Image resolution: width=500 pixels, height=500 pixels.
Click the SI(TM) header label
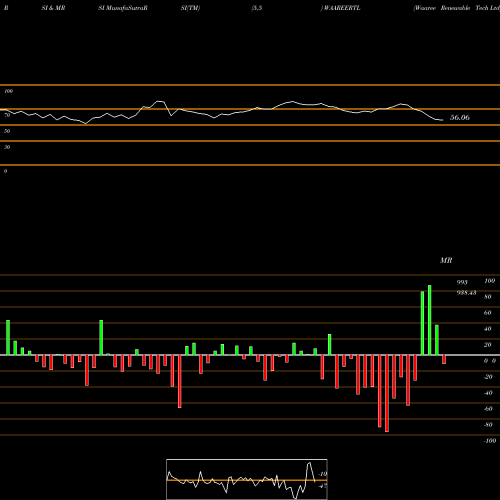pyautogui.click(x=190, y=8)
